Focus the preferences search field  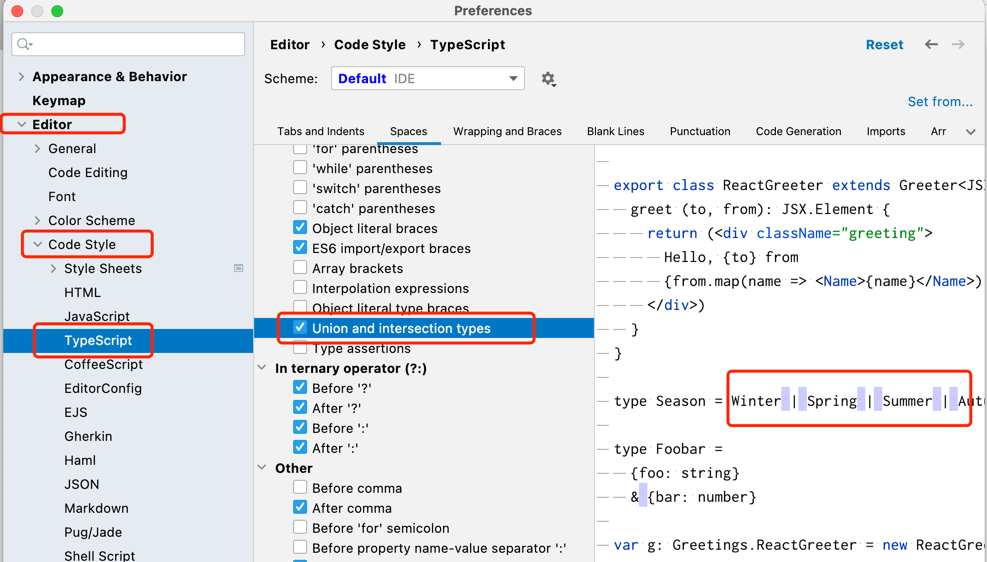tap(128, 43)
